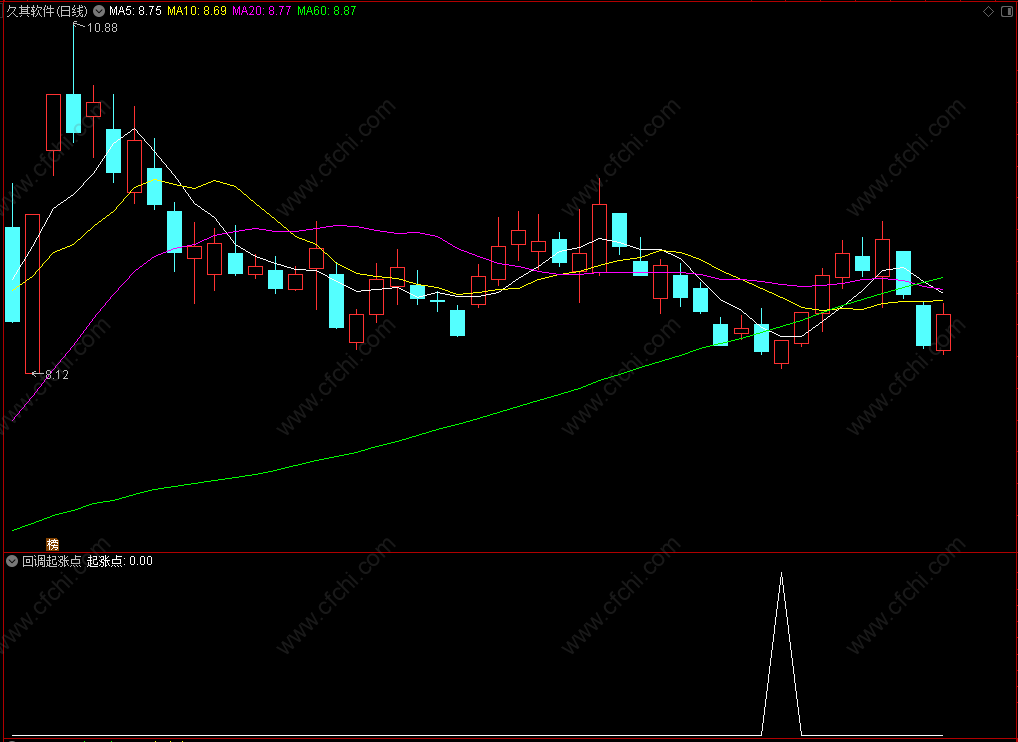1018x742 pixels.
Task: Click the long red candle reaching 8.12 low
Action: click(x=32, y=293)
